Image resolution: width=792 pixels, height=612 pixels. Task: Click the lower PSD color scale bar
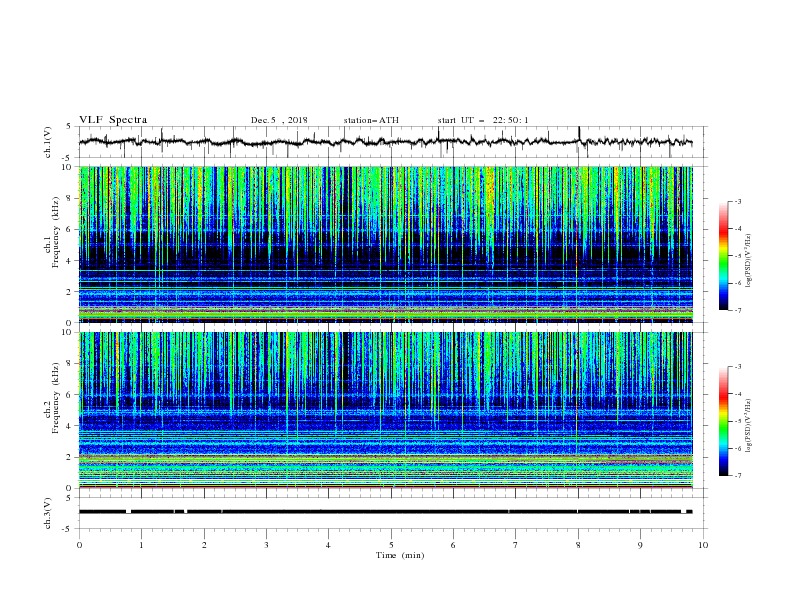click(x=723, y=421)
